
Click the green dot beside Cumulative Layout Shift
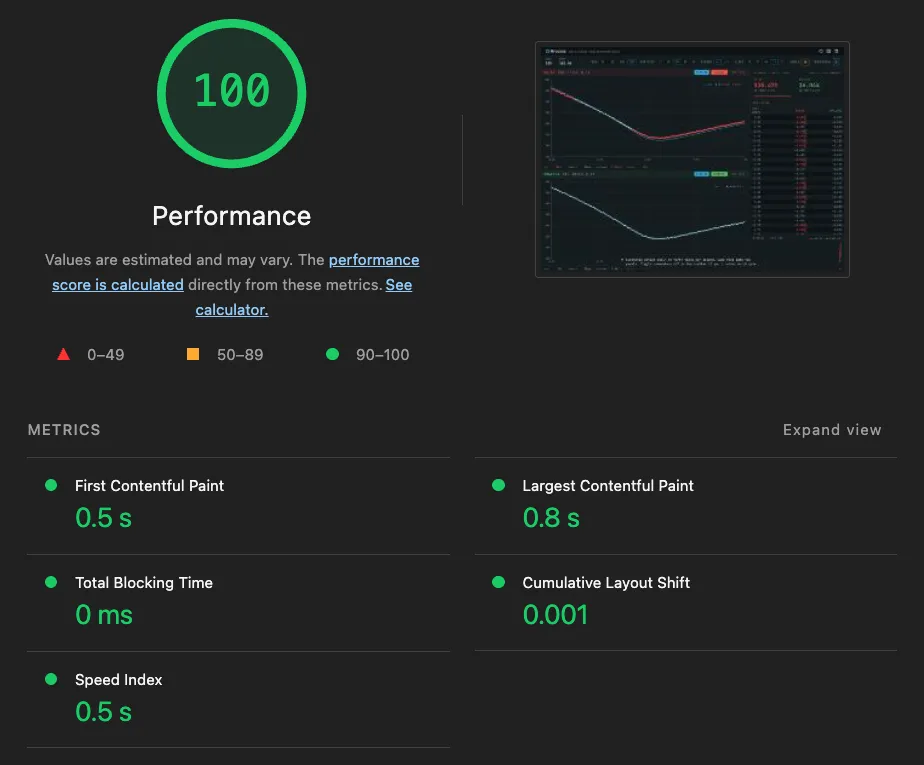499,582
